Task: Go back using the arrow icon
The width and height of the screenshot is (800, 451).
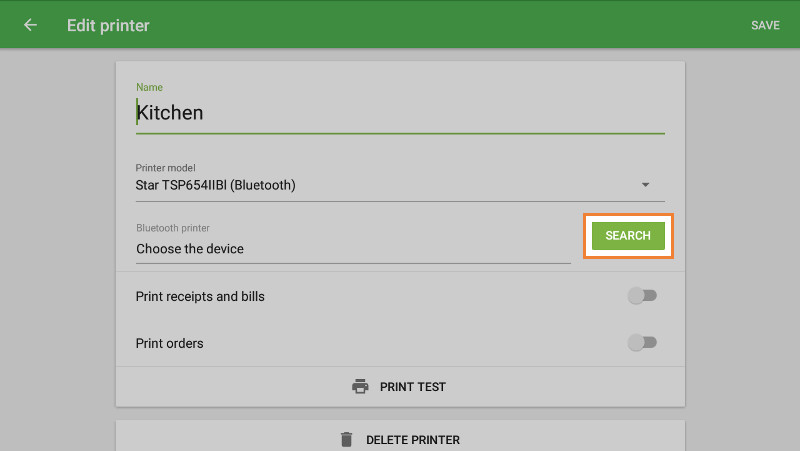Action: coord(30,25)
